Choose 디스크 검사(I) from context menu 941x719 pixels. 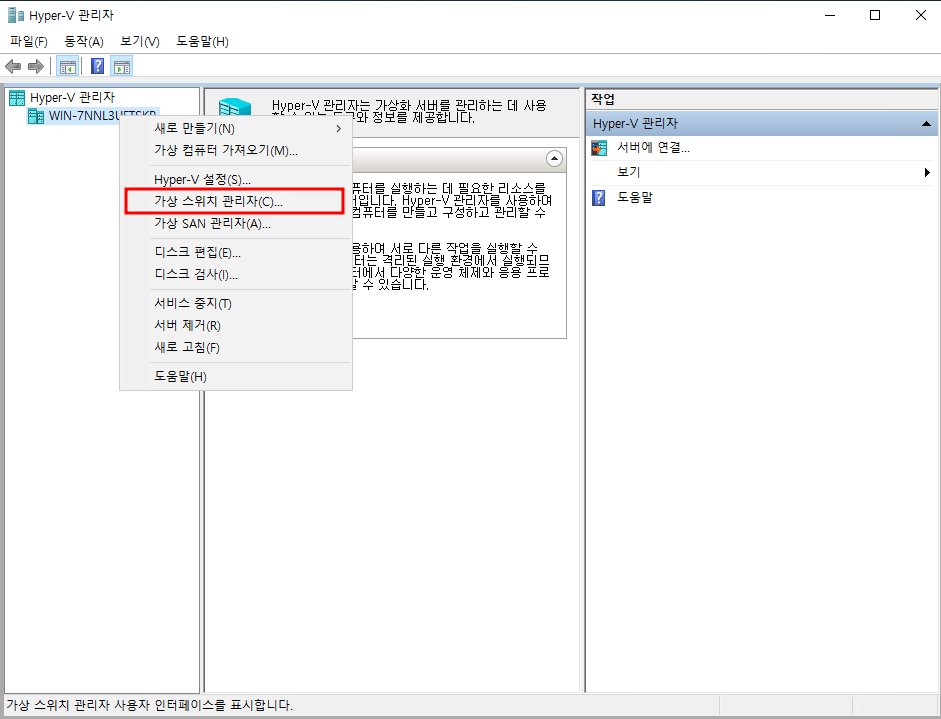click(x=236, y=274)
